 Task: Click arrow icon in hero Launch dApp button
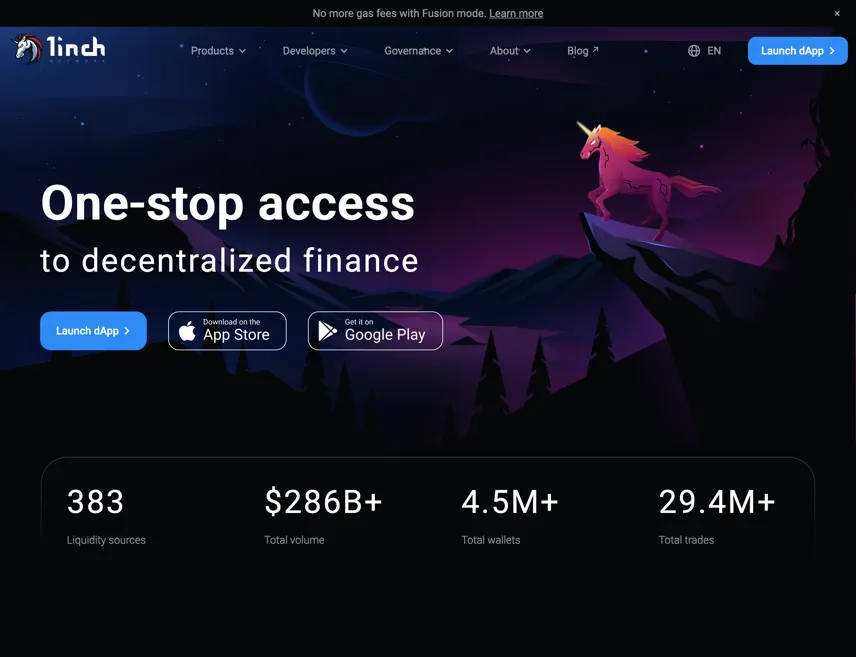coord(127,331)
